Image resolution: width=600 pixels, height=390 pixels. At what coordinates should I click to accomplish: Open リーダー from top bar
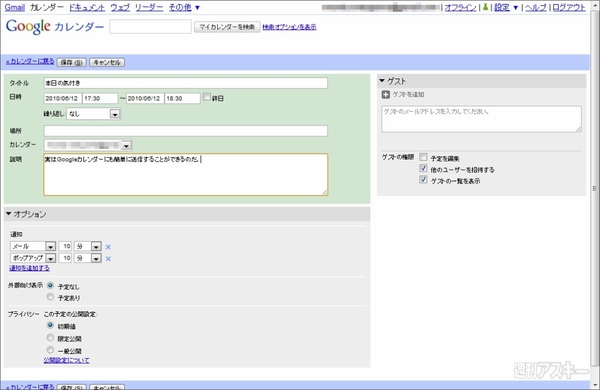149,7
